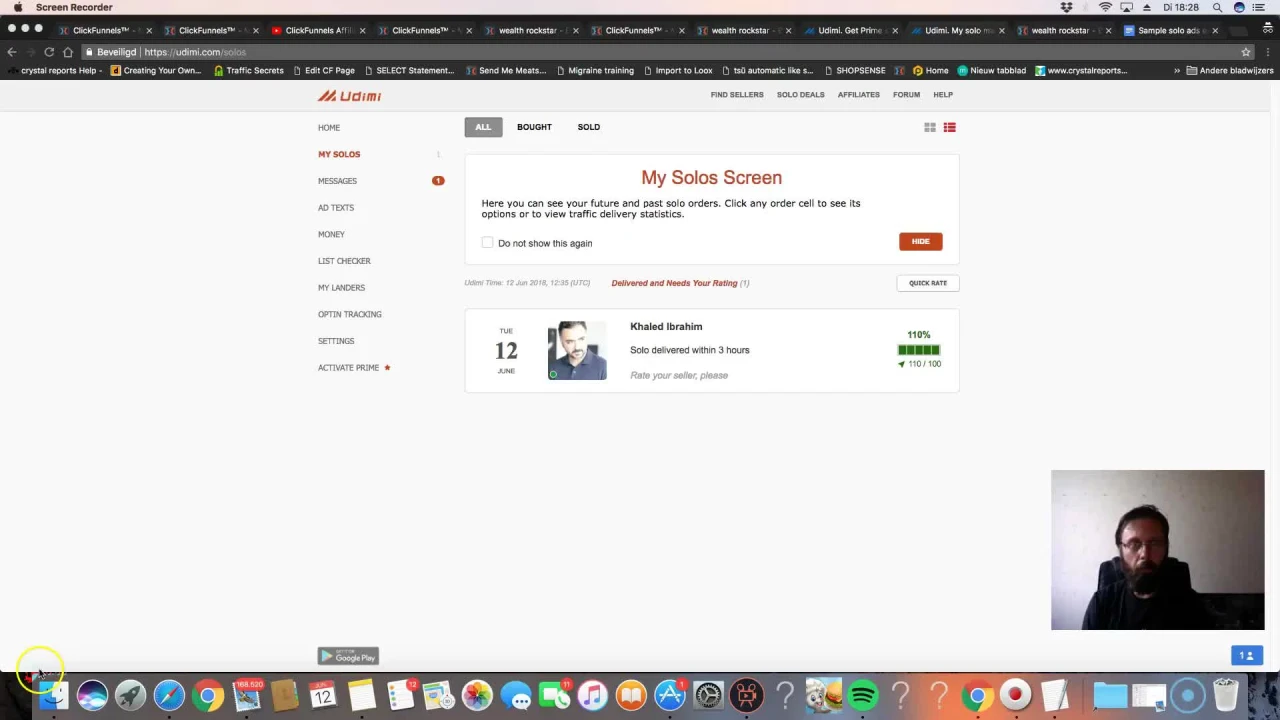Open the FORUM link in the header
Viewport: 1280px width, 720px height.
click(x=906, y=95)
